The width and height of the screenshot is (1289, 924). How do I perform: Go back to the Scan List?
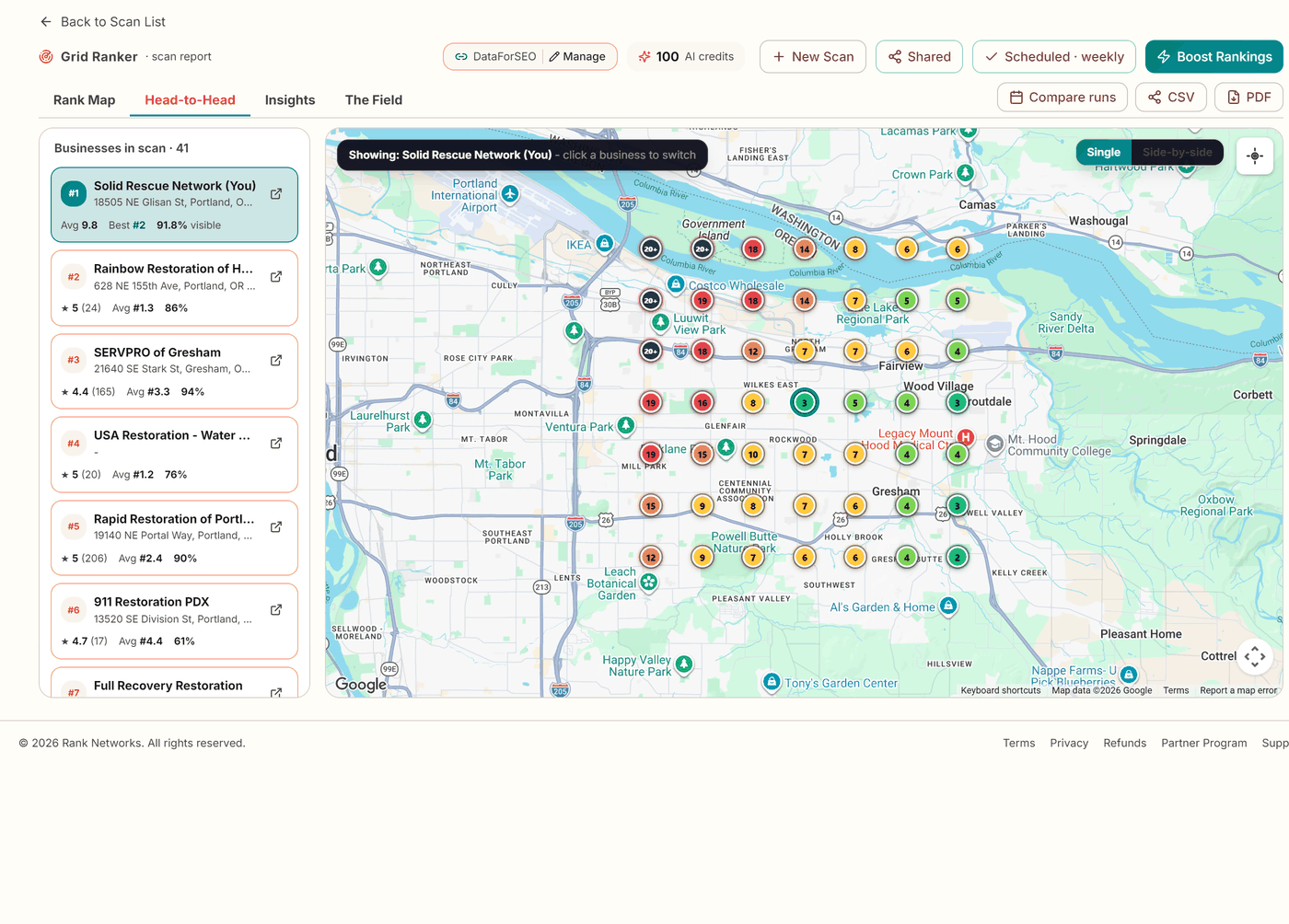102,21
